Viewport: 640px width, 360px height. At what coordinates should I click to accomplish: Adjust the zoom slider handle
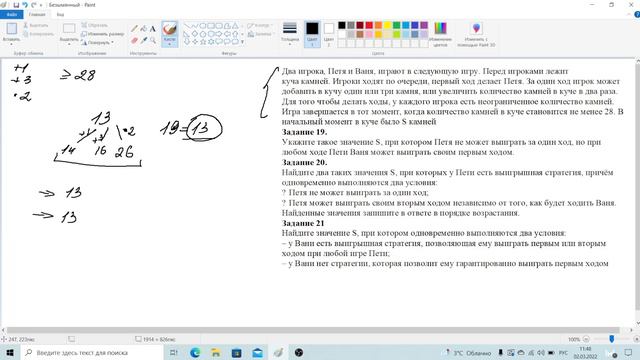tap(611, 339)
